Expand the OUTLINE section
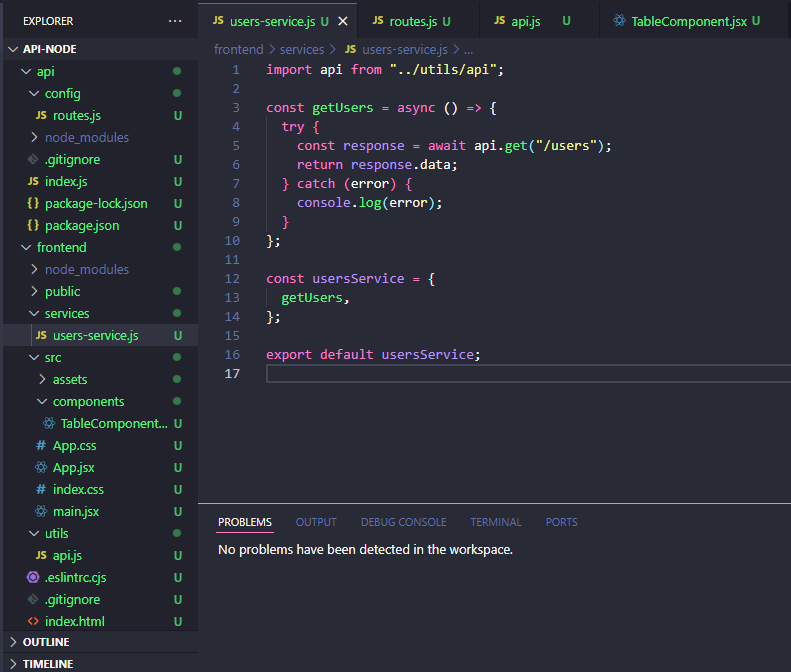This screenshot has width=791, height=672. pos(46,642)
